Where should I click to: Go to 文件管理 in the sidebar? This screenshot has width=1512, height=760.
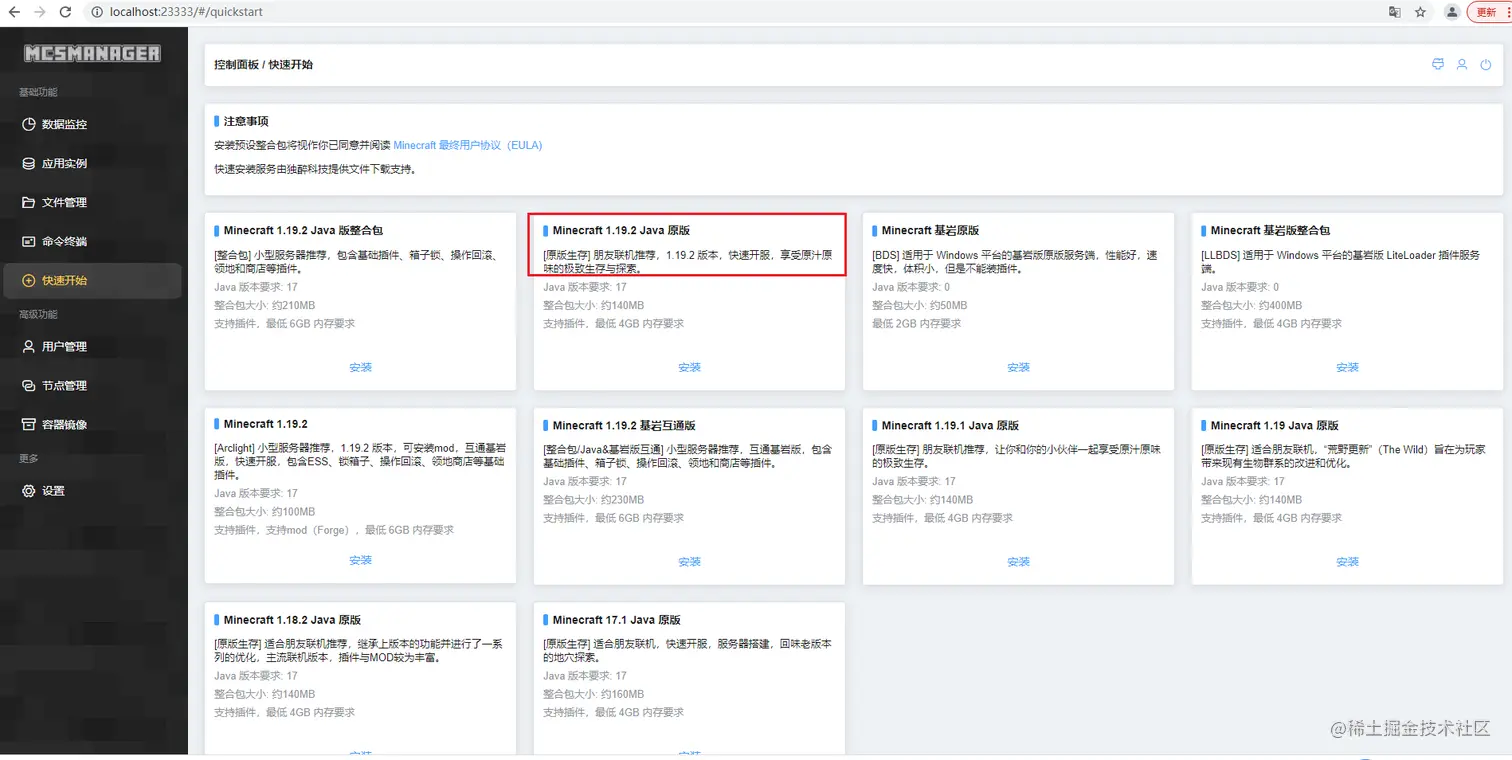(91, 202)
